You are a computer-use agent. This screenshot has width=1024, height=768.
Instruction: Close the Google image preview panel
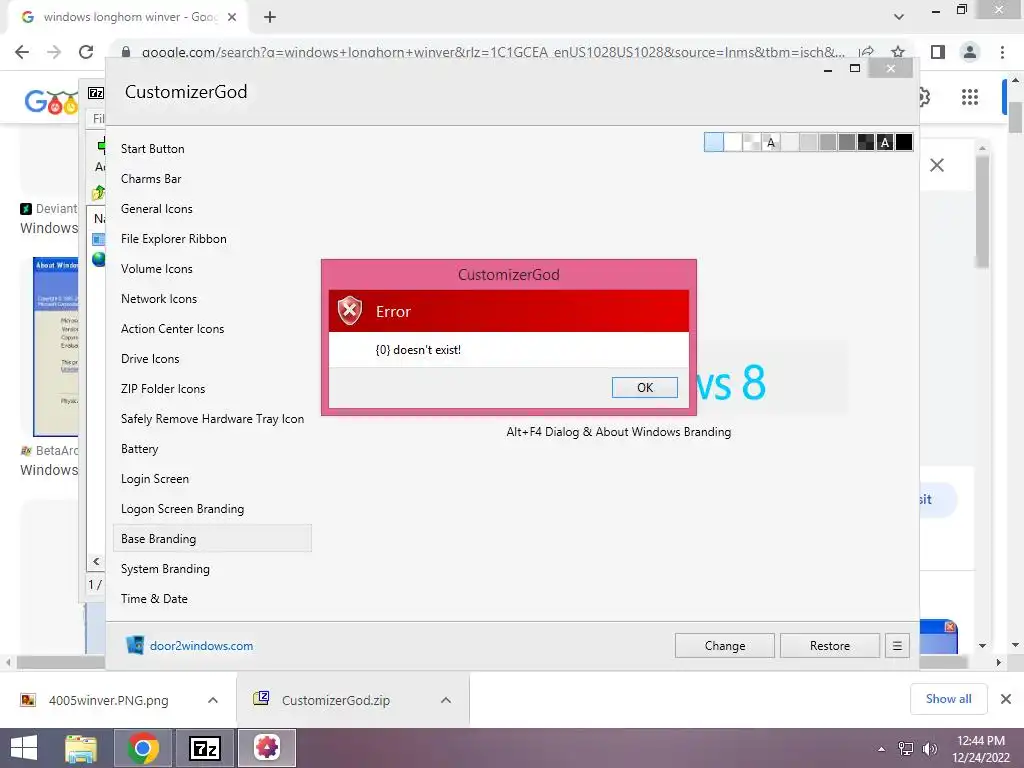tap(936, 165)
